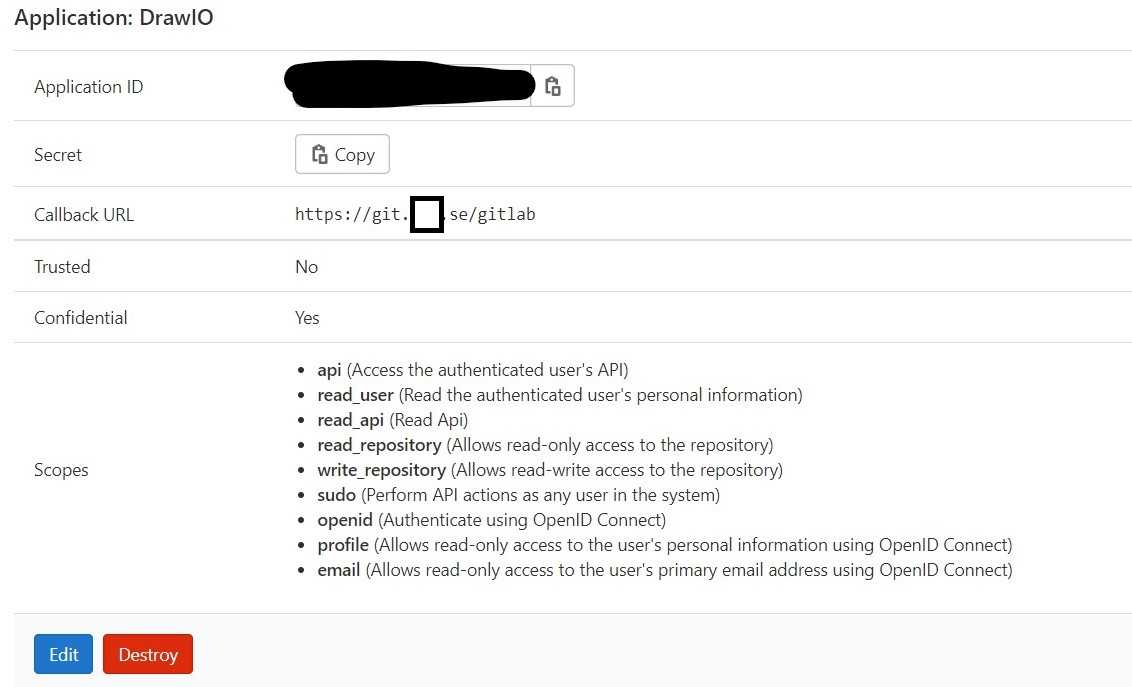Viewport: 1132px width, 687px height.
Task: Copy the Application ID using the clipboard icon
Action: [x=553, y=85]
